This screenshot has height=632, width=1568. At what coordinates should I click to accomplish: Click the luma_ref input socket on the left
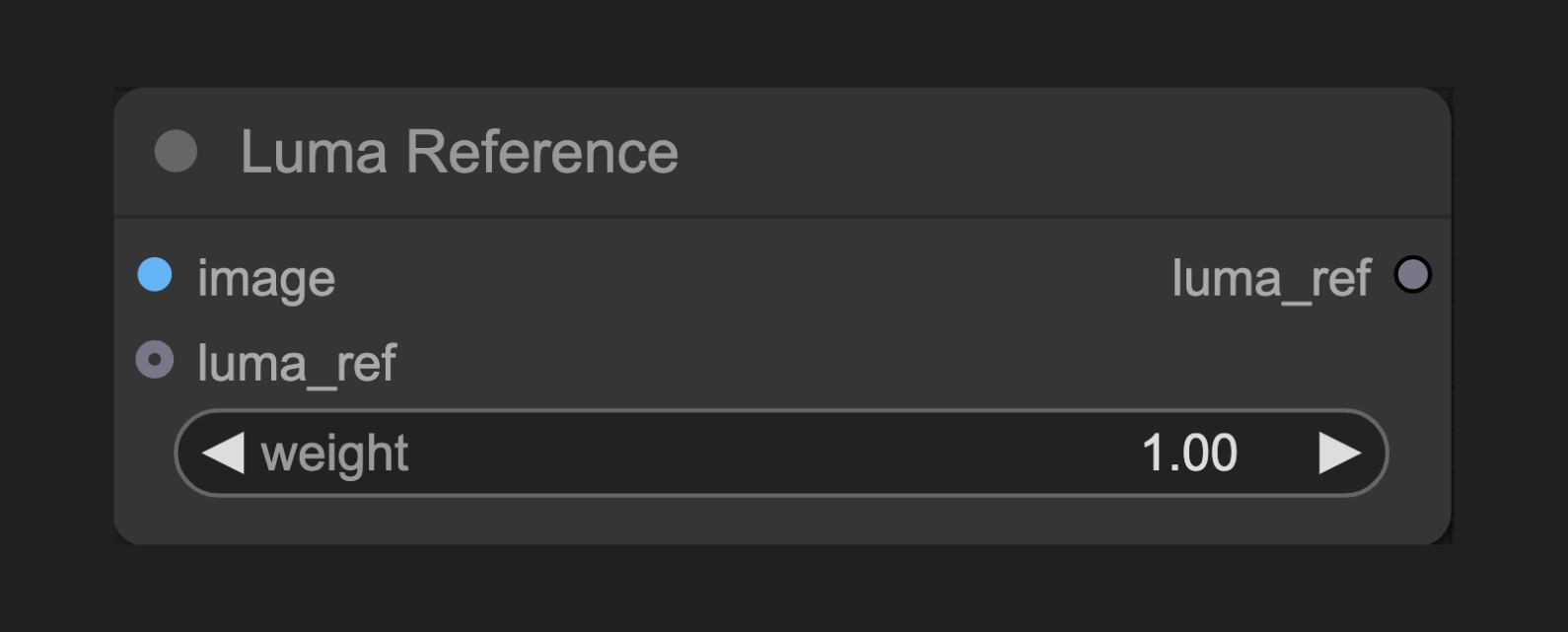click(155, 360)
